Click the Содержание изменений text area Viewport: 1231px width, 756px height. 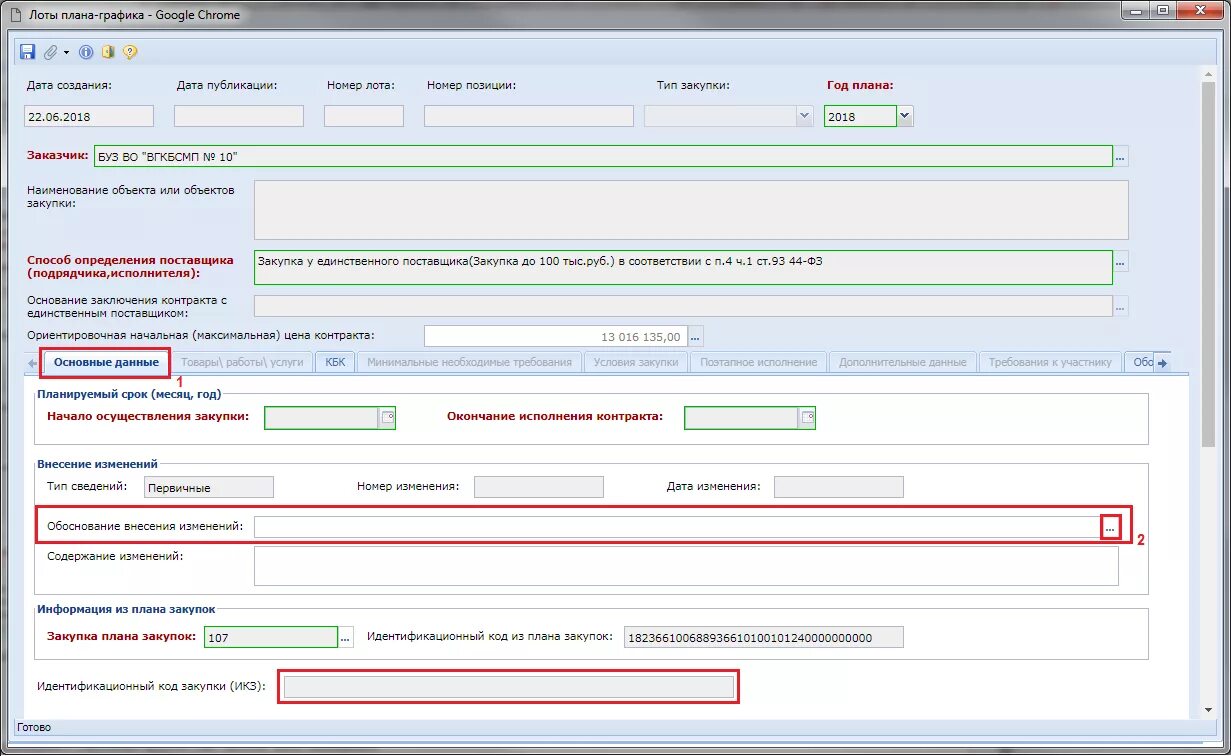686,565
